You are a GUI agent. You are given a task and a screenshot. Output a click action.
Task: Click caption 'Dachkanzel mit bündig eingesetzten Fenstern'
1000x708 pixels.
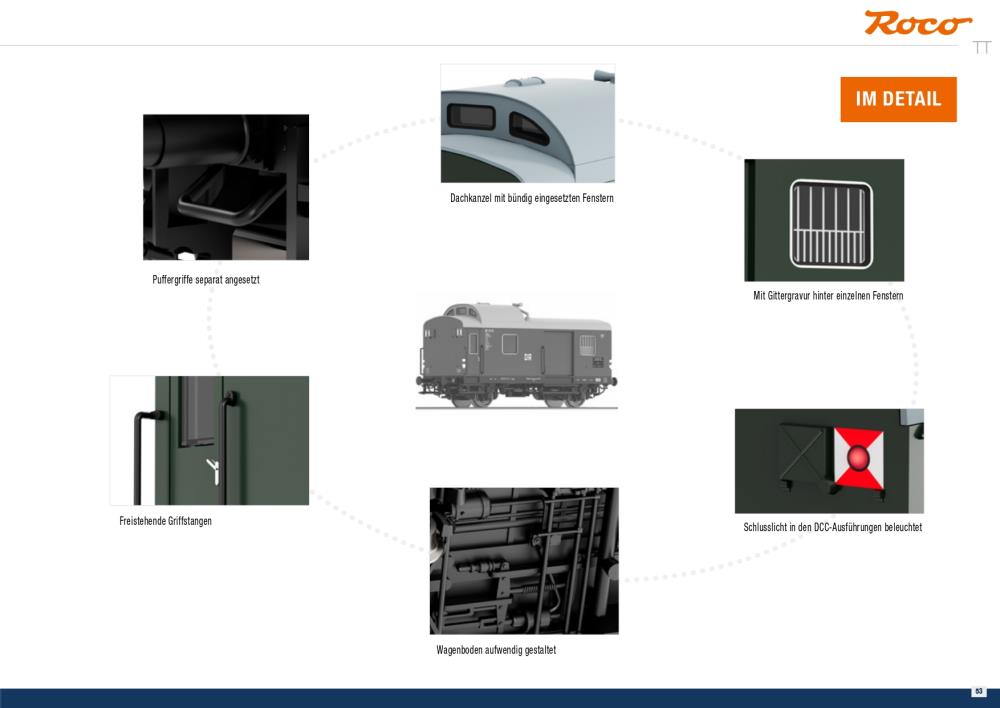532,198
